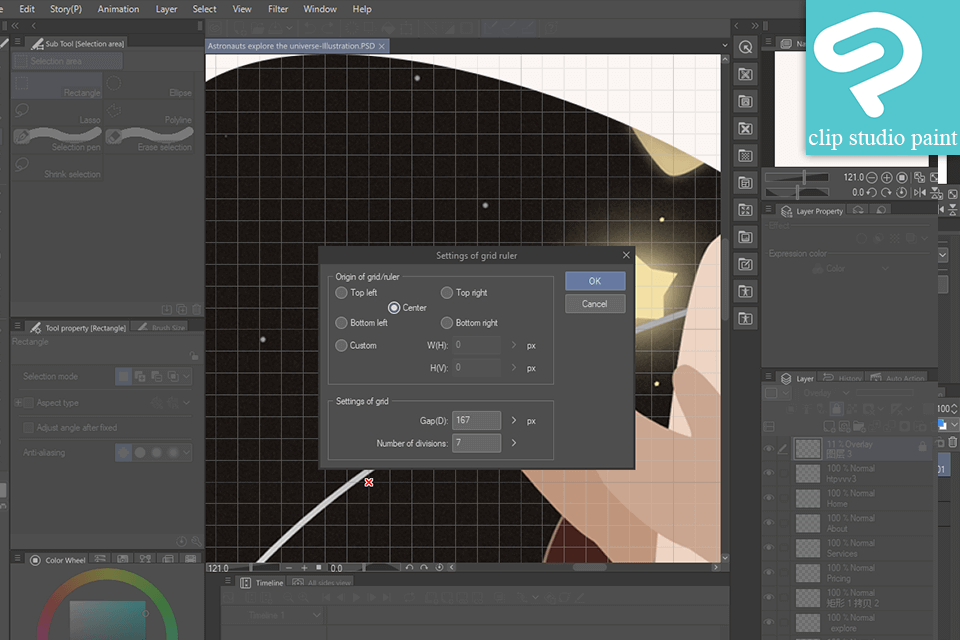Delete the selected layer with trash icon
960x640 pixels.
coord(955,441)
